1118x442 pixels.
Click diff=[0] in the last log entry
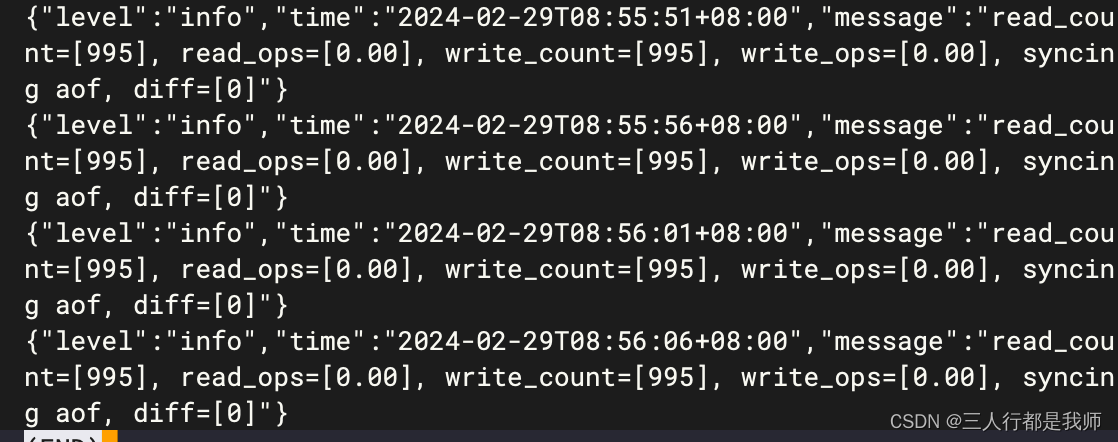pyautogui.click(x=195, y=413)
